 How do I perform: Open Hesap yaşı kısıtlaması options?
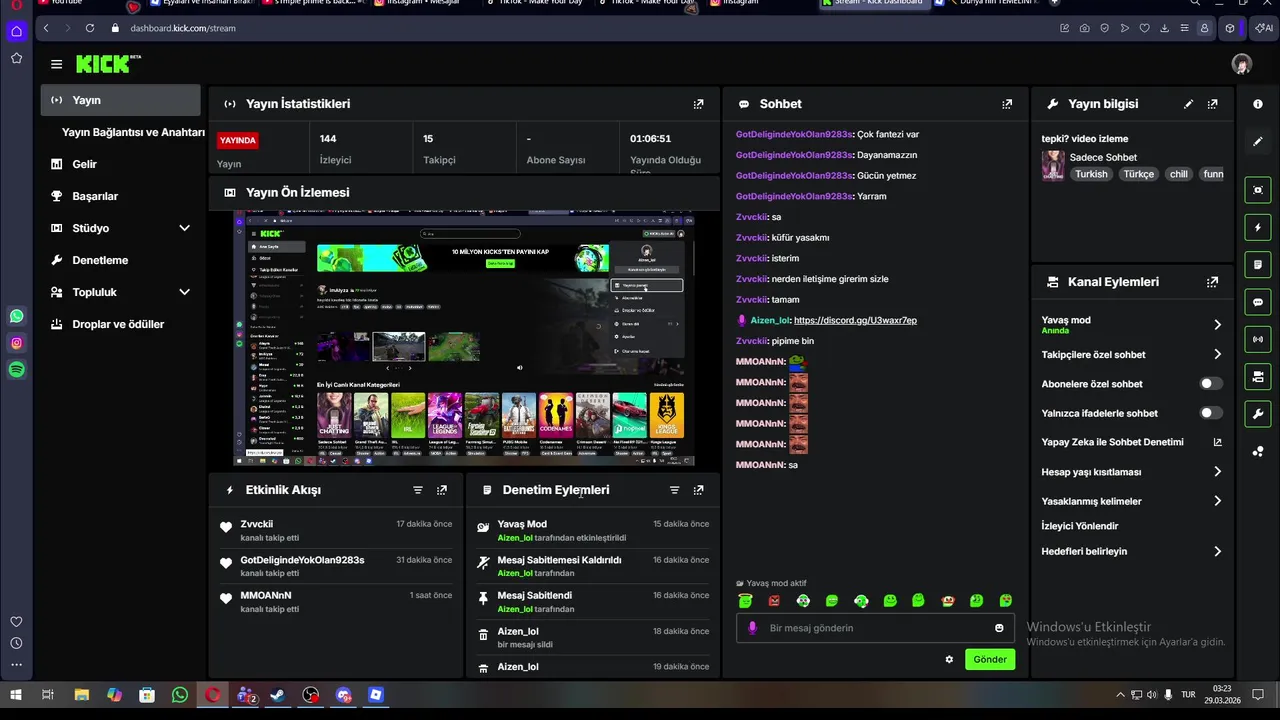click(x=1217, y=472)
